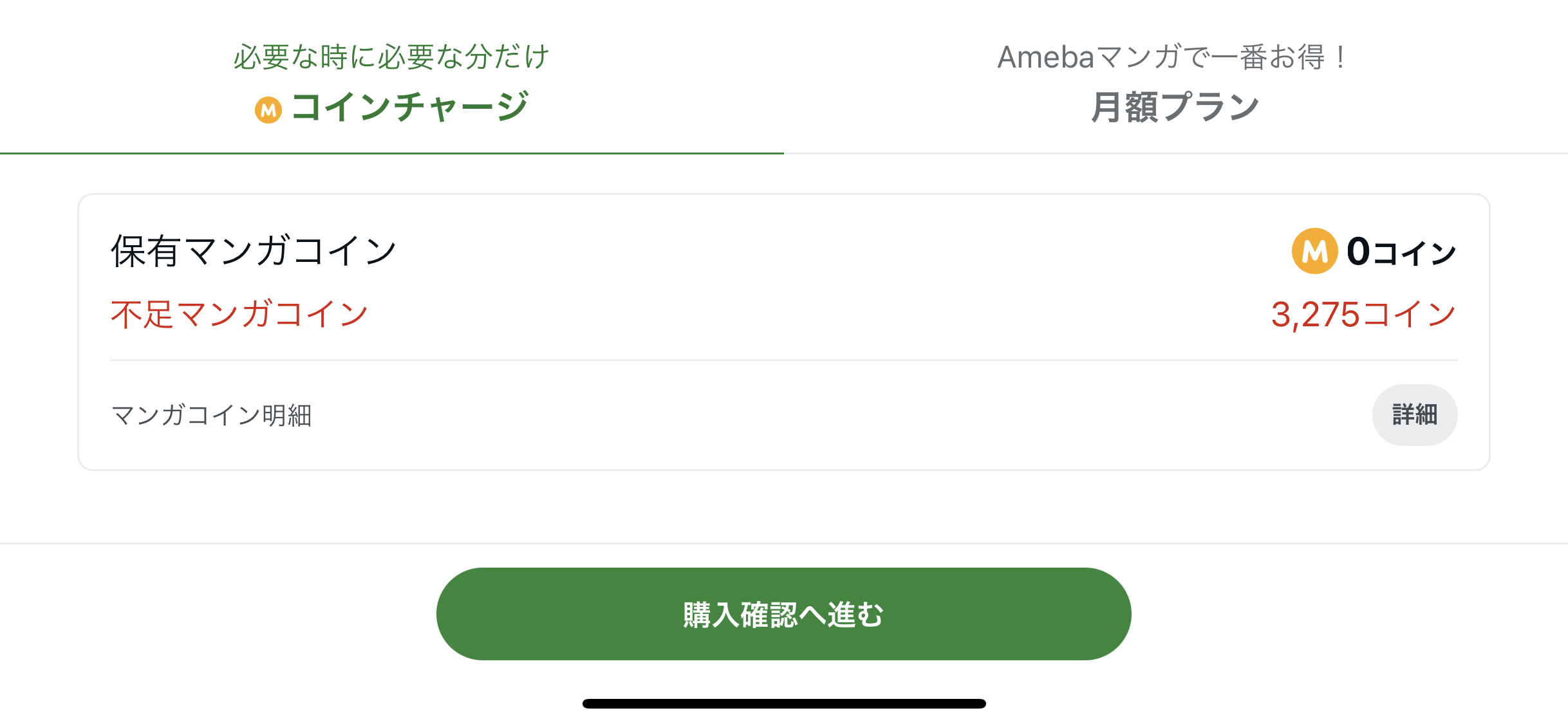
Task: Tap the 必要な時に必要な分だけ subtitle
Action: 391,57
